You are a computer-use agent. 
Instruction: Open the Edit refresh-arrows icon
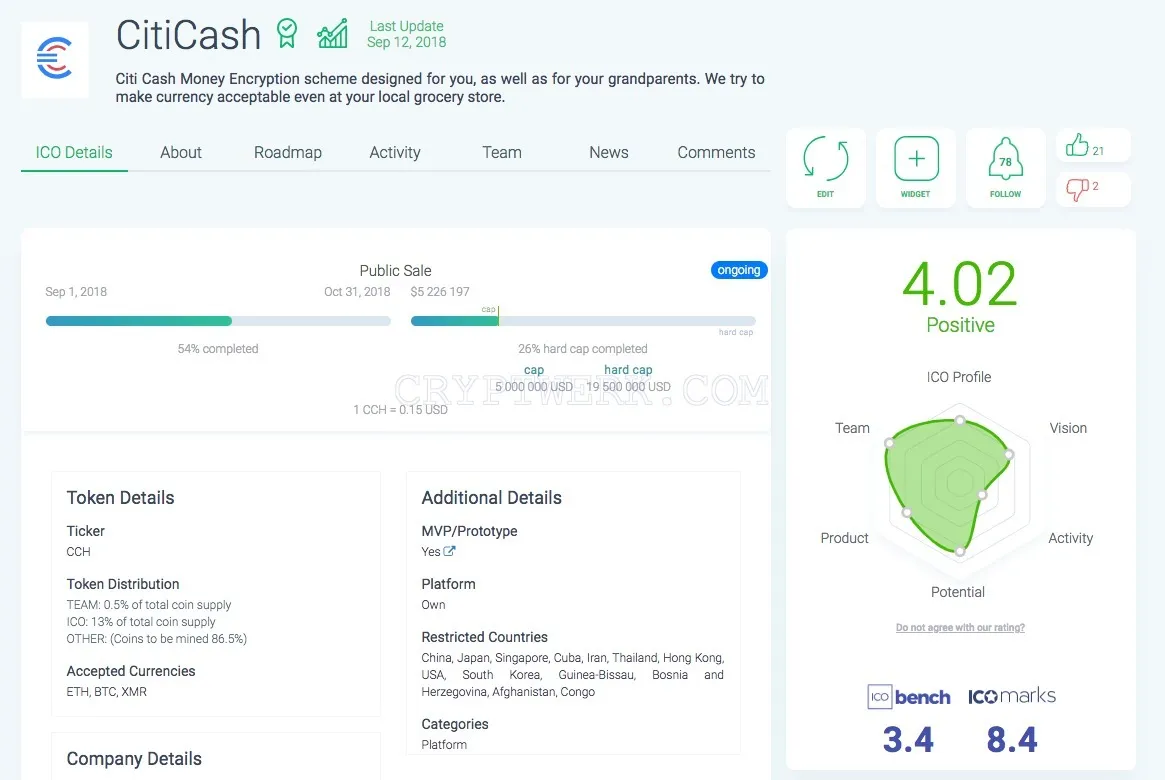click(825, 159)
